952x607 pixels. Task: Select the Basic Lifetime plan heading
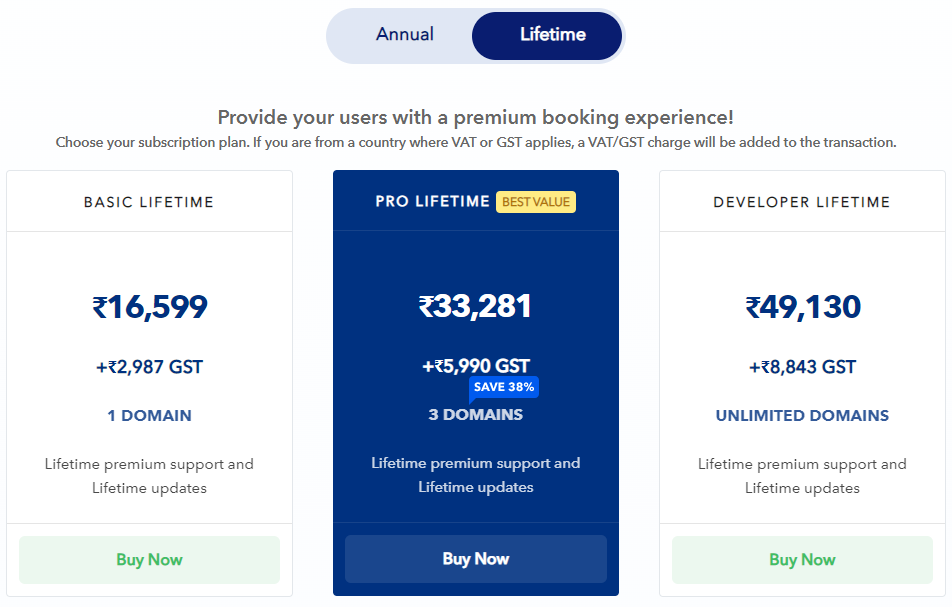click(149, 202)
